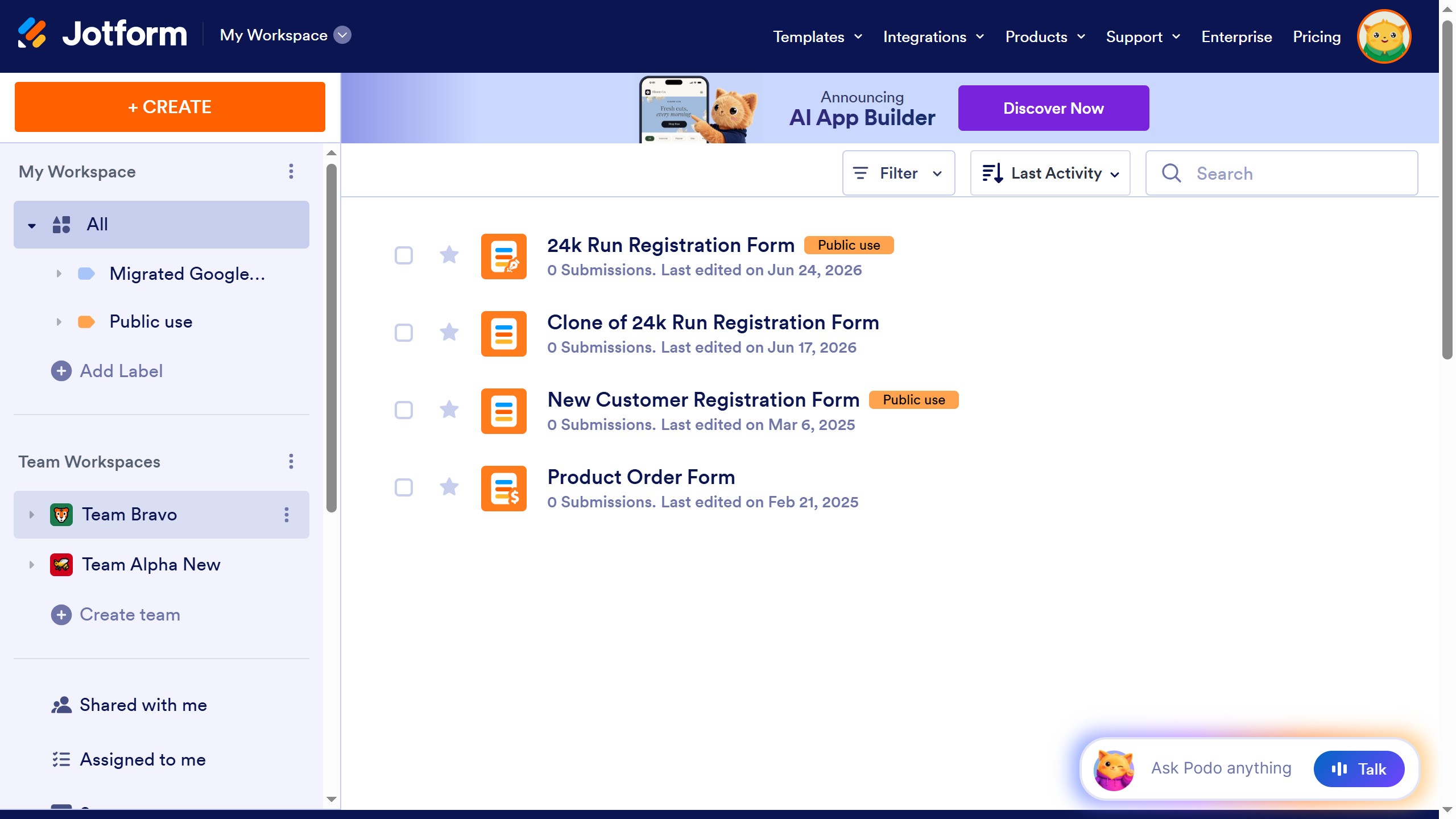The width and height of the screenshot is (1456, 819).
Task: Click the Last Activity sort icon
Action: pyautogui.click(x=992, y=173)
